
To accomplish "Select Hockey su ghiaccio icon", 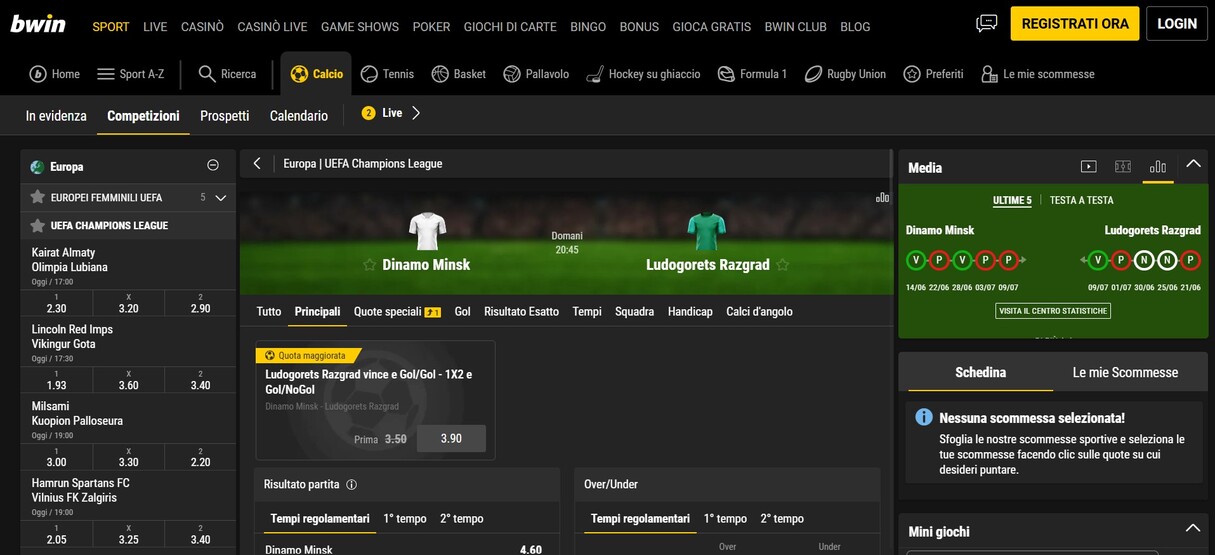I will pos(595,74).
